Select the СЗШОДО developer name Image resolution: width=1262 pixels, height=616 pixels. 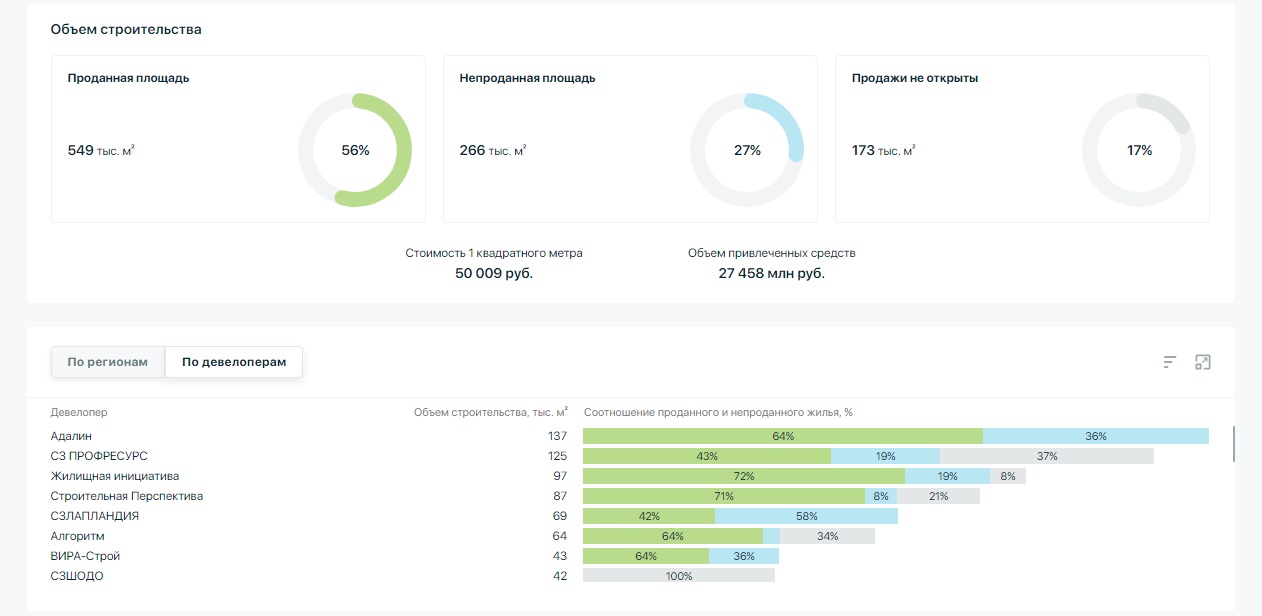(x=77, y=576)
